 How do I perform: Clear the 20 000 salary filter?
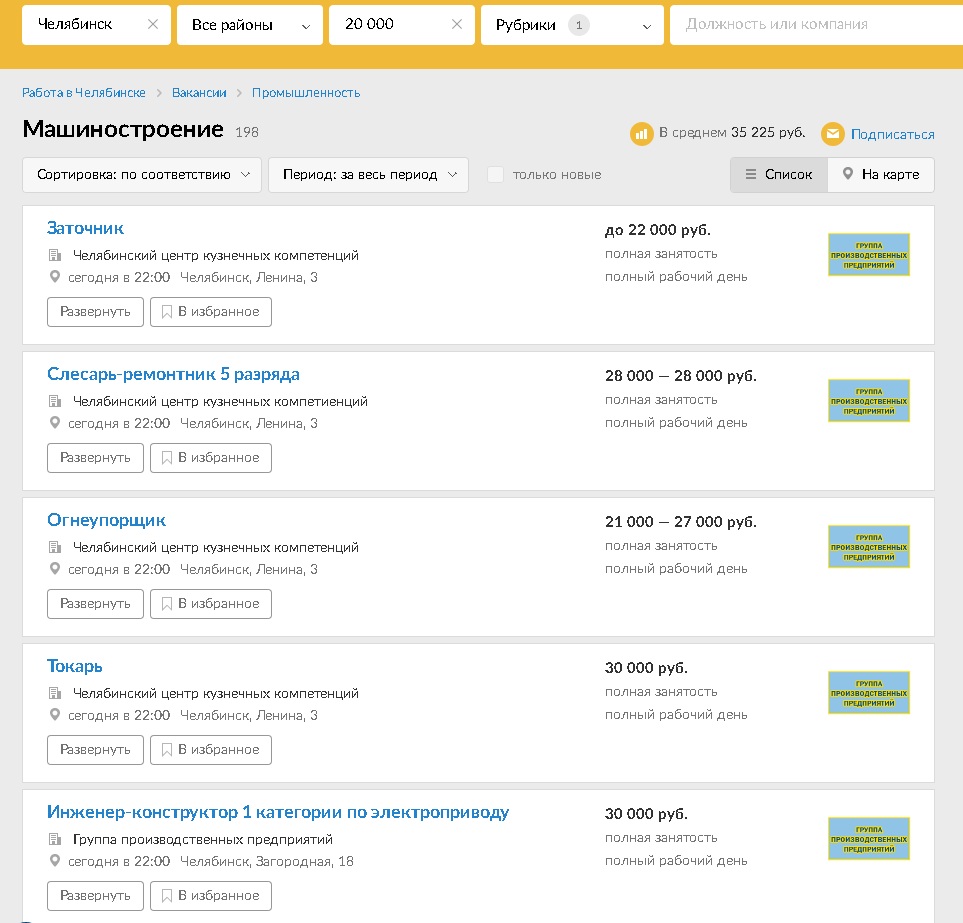(456, 24)
